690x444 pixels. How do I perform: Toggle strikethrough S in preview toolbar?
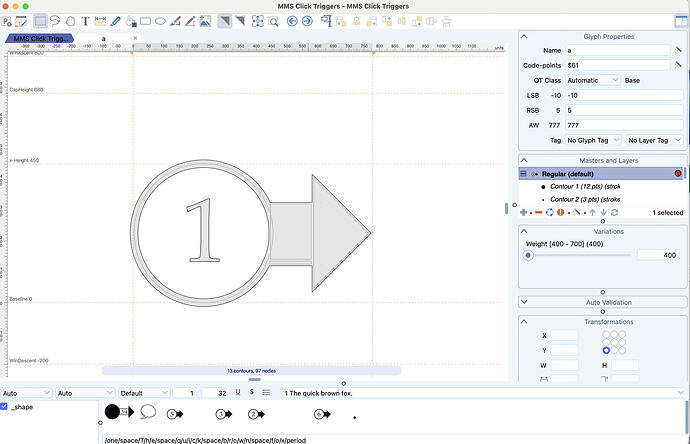[252, 392]
